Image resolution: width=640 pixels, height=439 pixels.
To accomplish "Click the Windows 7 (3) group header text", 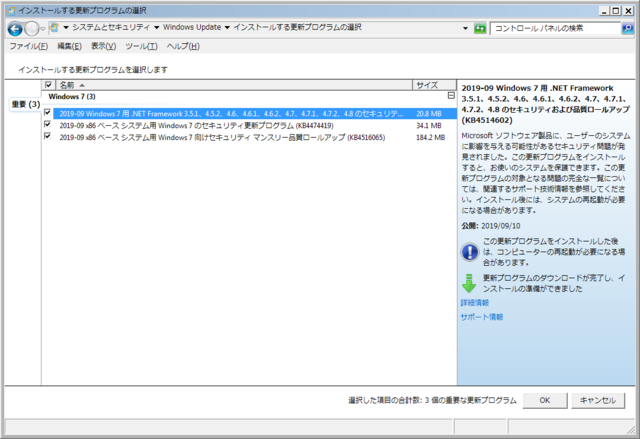I will point(72,97).
